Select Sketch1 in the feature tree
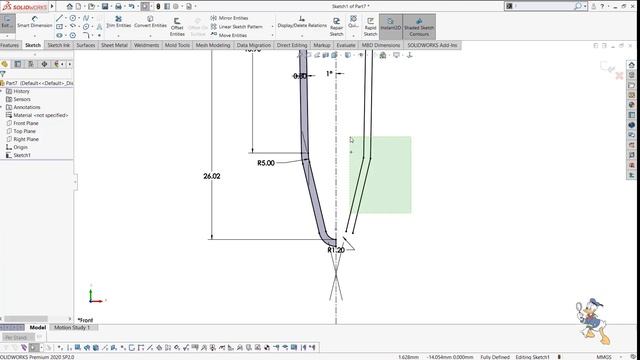Image resolution: width=640 pixels, height=360 pixels. tap(22, 155)
